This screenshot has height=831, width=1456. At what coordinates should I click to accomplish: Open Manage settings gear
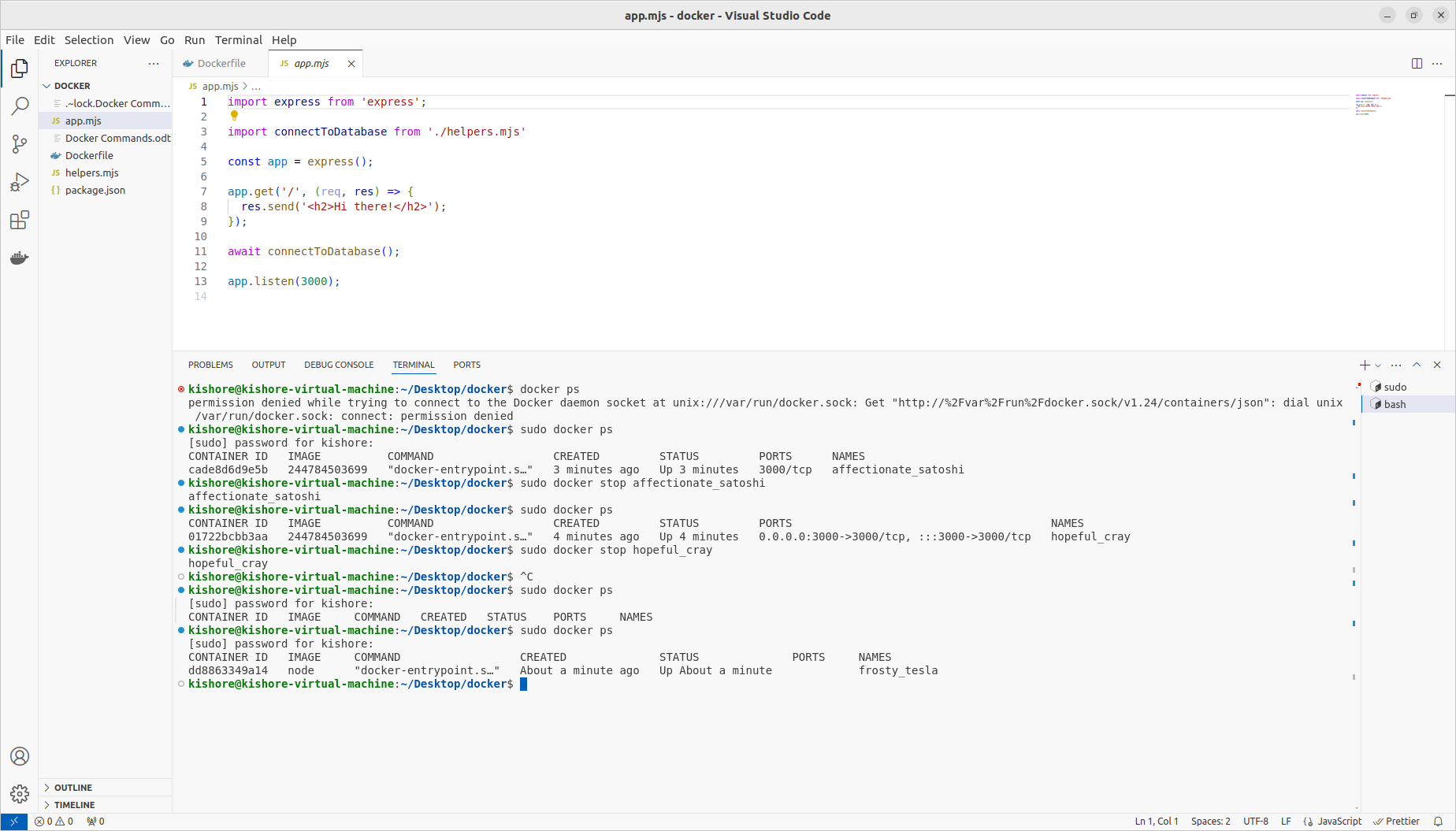(x=20, y=793)
